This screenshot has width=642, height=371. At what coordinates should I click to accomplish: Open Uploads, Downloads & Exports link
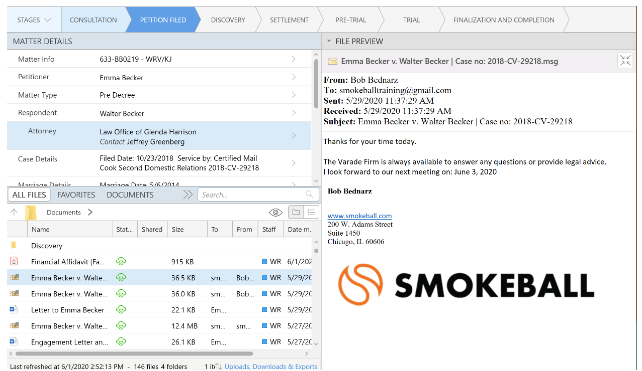point(271,366)
